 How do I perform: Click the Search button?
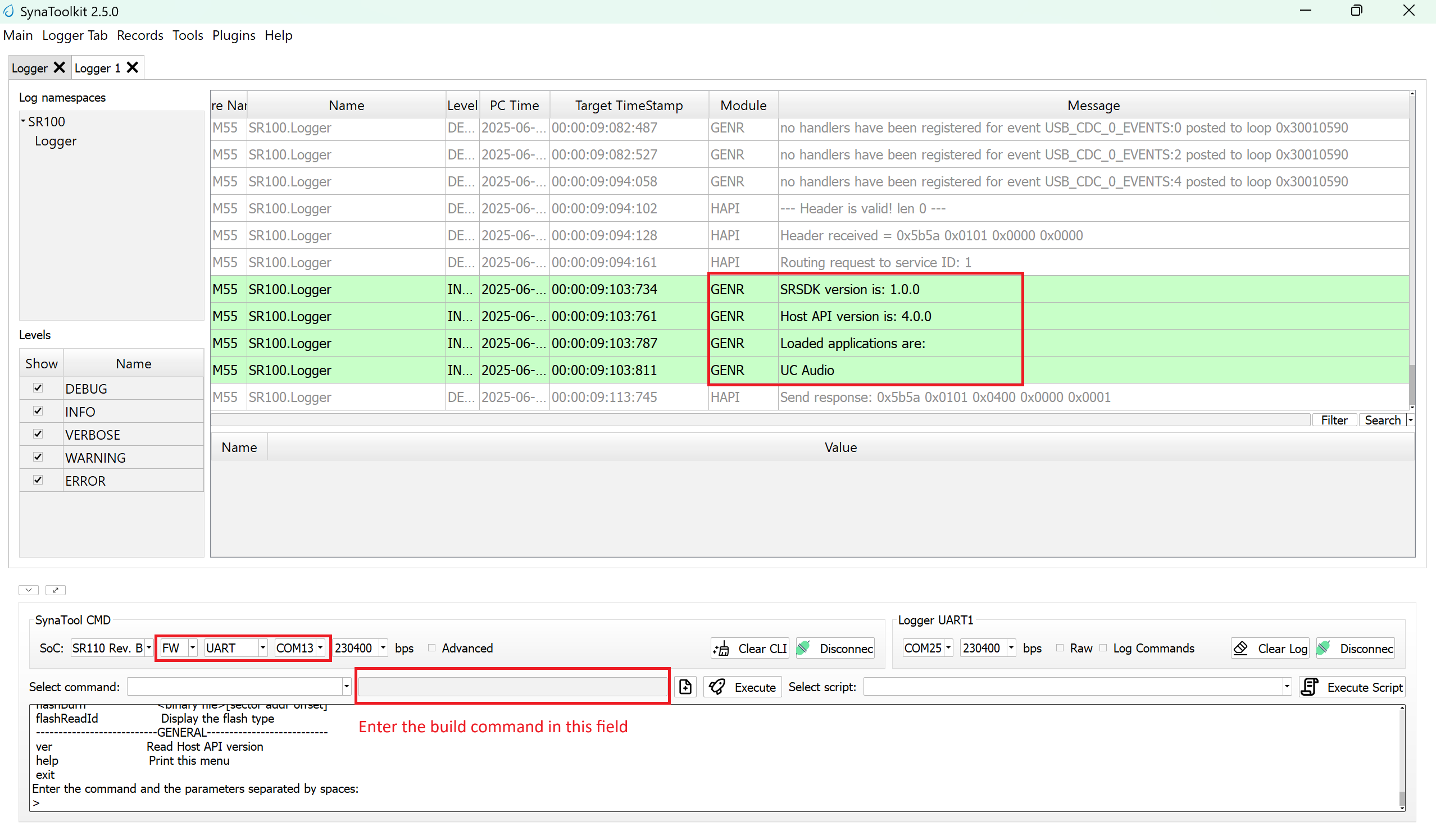[x=1383, y=421]
